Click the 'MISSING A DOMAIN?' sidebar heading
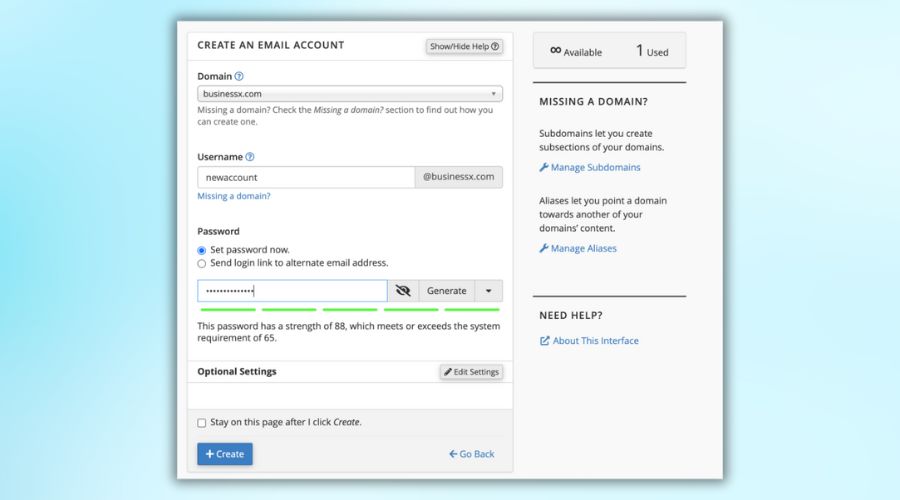 click(x=593, y=102)
